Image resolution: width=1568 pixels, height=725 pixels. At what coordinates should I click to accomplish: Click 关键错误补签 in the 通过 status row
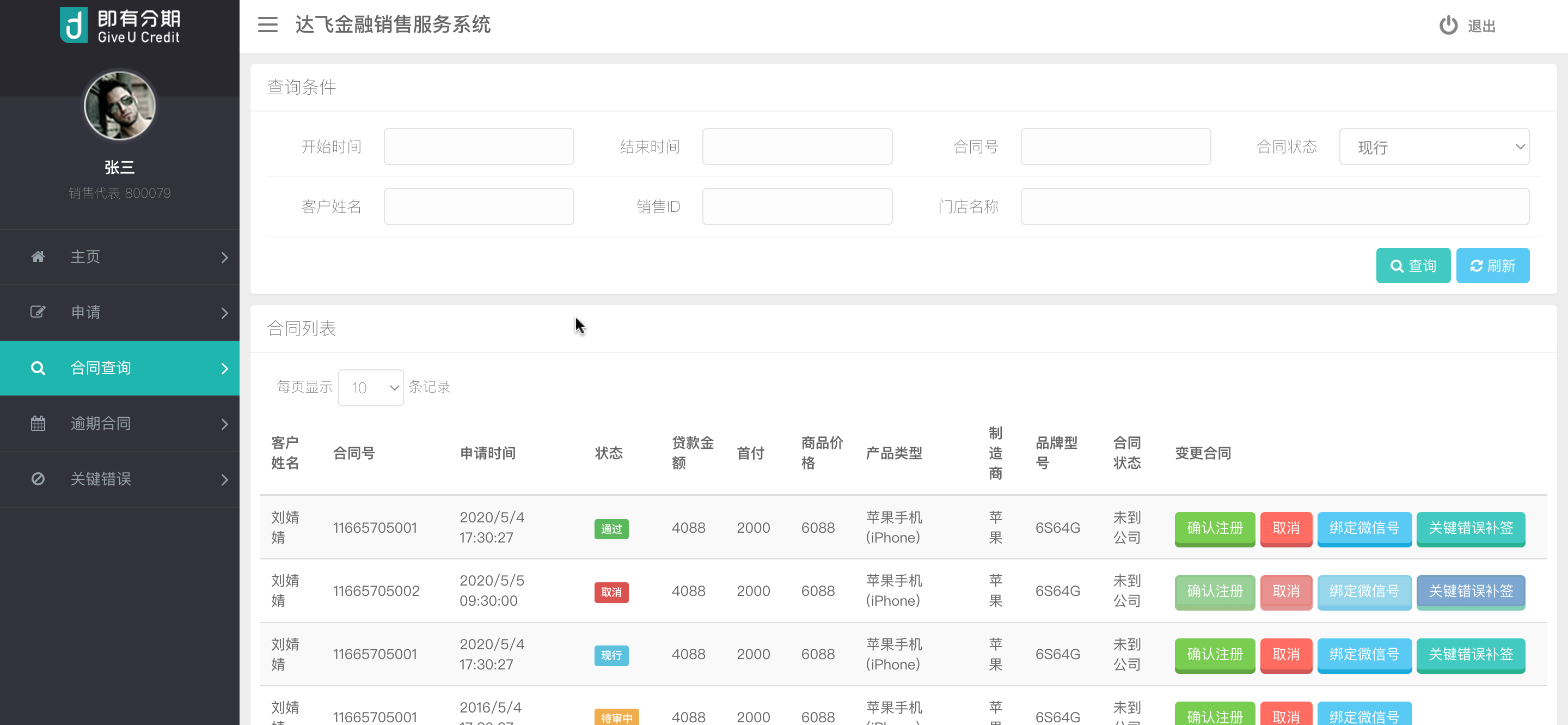coord(1471,528)
